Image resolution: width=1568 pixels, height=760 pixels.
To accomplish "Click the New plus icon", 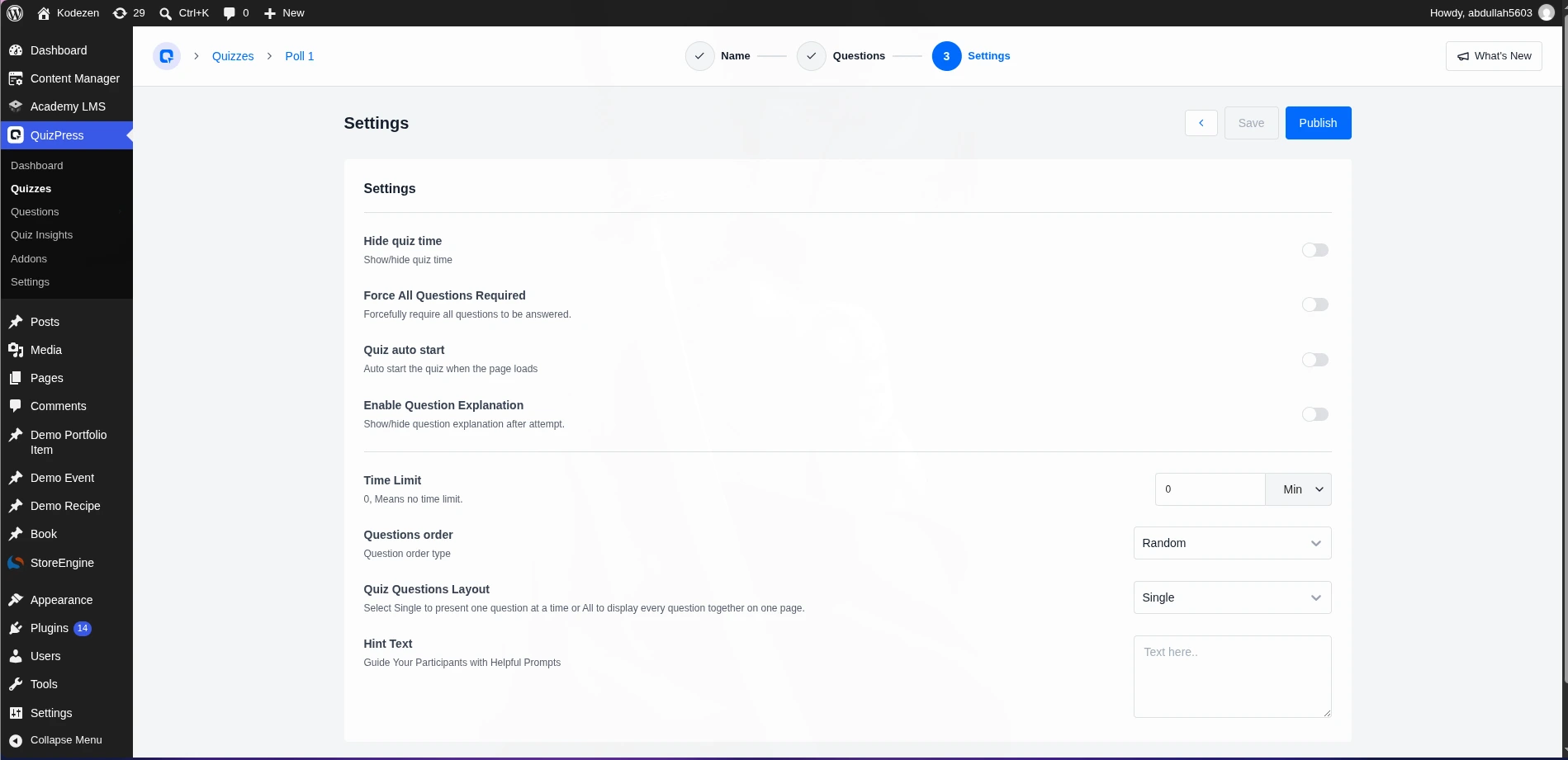I will pyautogui.click(x=269, y=13).
